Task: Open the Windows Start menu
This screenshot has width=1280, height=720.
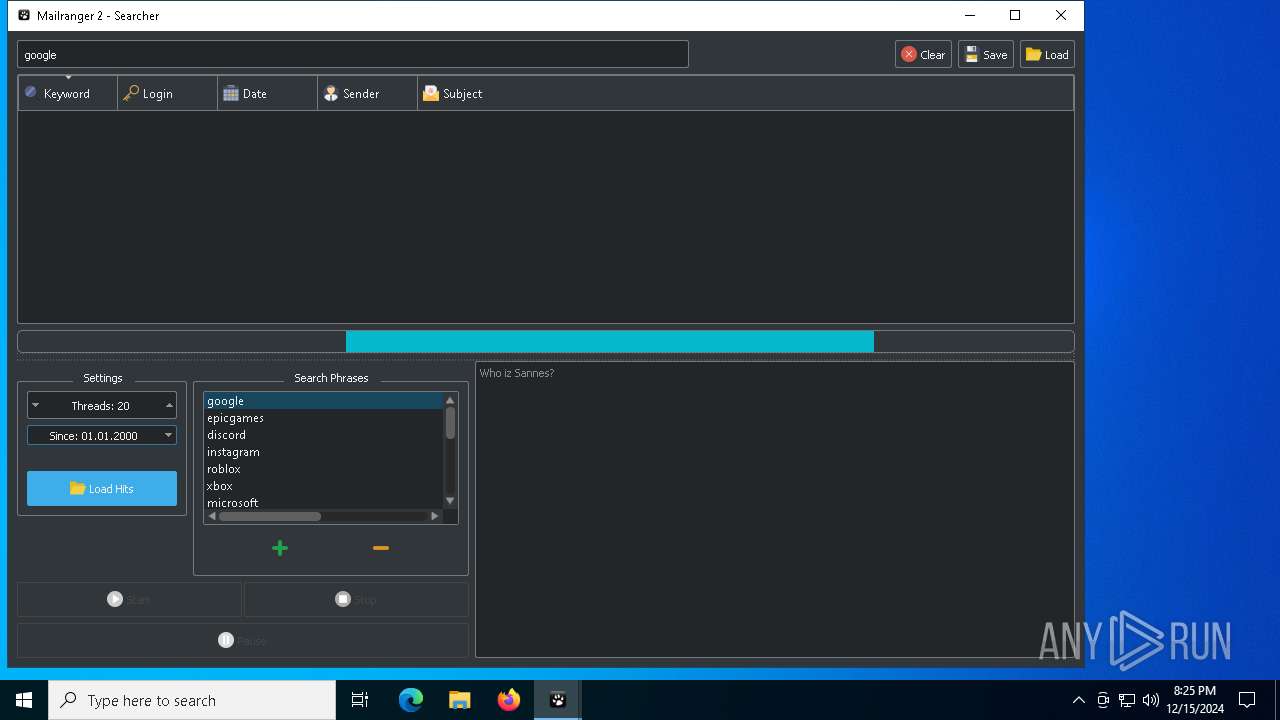Action: coord(24,700)
